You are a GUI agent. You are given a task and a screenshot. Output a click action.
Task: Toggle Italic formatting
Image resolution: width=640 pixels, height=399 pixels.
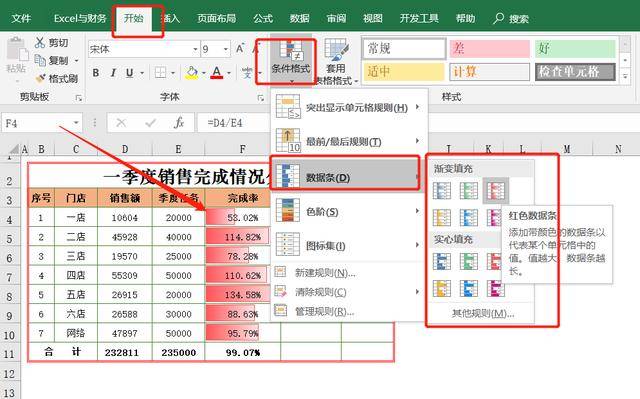pyautogui.click(x=113, y=73)
